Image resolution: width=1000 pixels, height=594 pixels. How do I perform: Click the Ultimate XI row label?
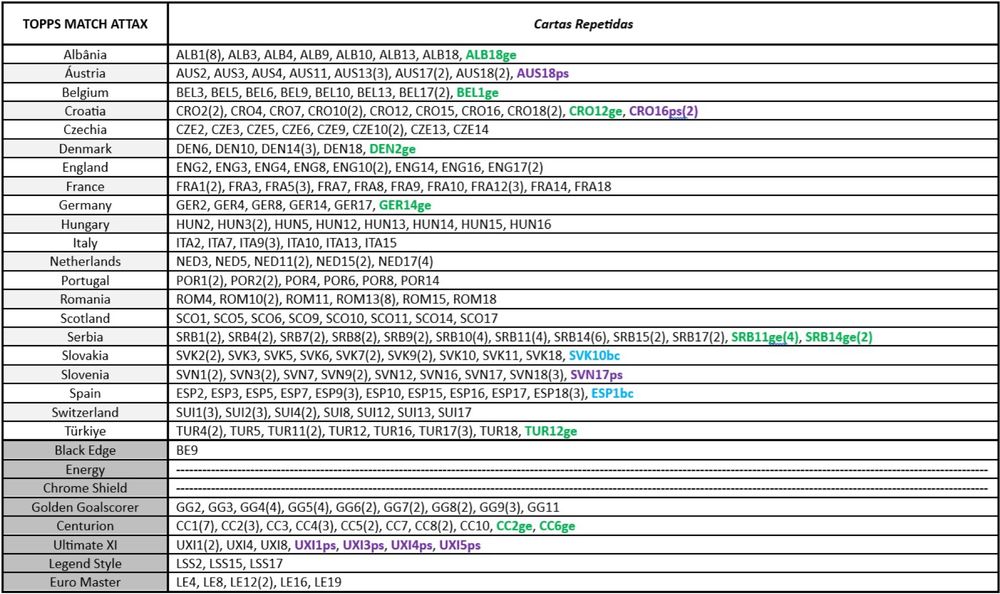click(x=85, y=545)
